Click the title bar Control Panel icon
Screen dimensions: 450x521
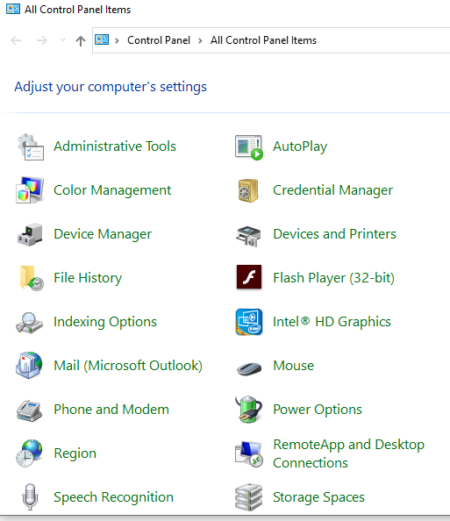click(13, 9)
